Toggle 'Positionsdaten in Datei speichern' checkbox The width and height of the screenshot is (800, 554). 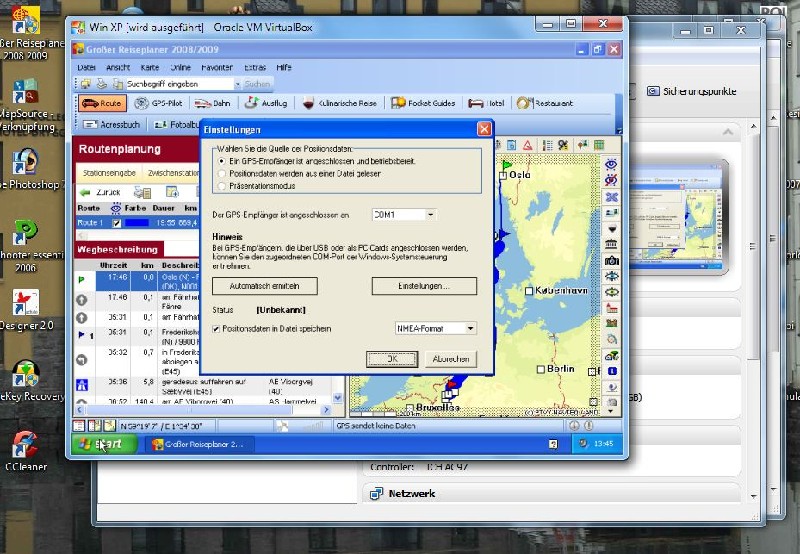coord(217,328)
